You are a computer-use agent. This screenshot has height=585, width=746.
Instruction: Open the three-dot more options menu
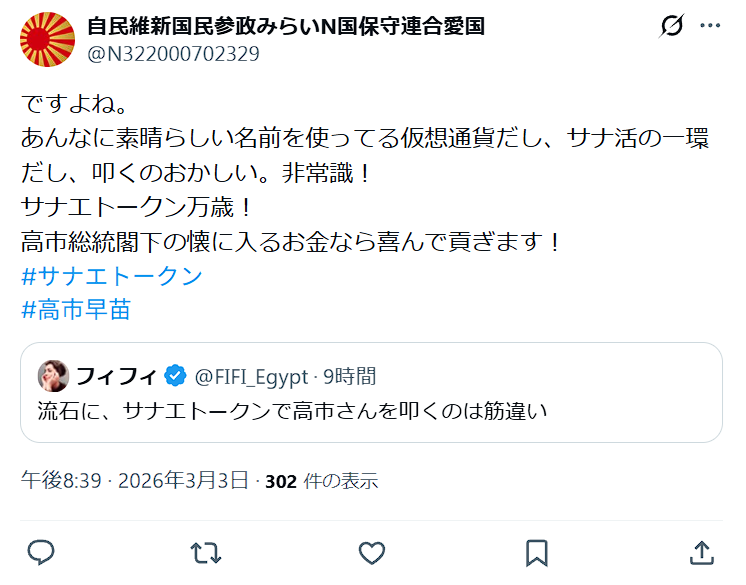coord(710,26)
